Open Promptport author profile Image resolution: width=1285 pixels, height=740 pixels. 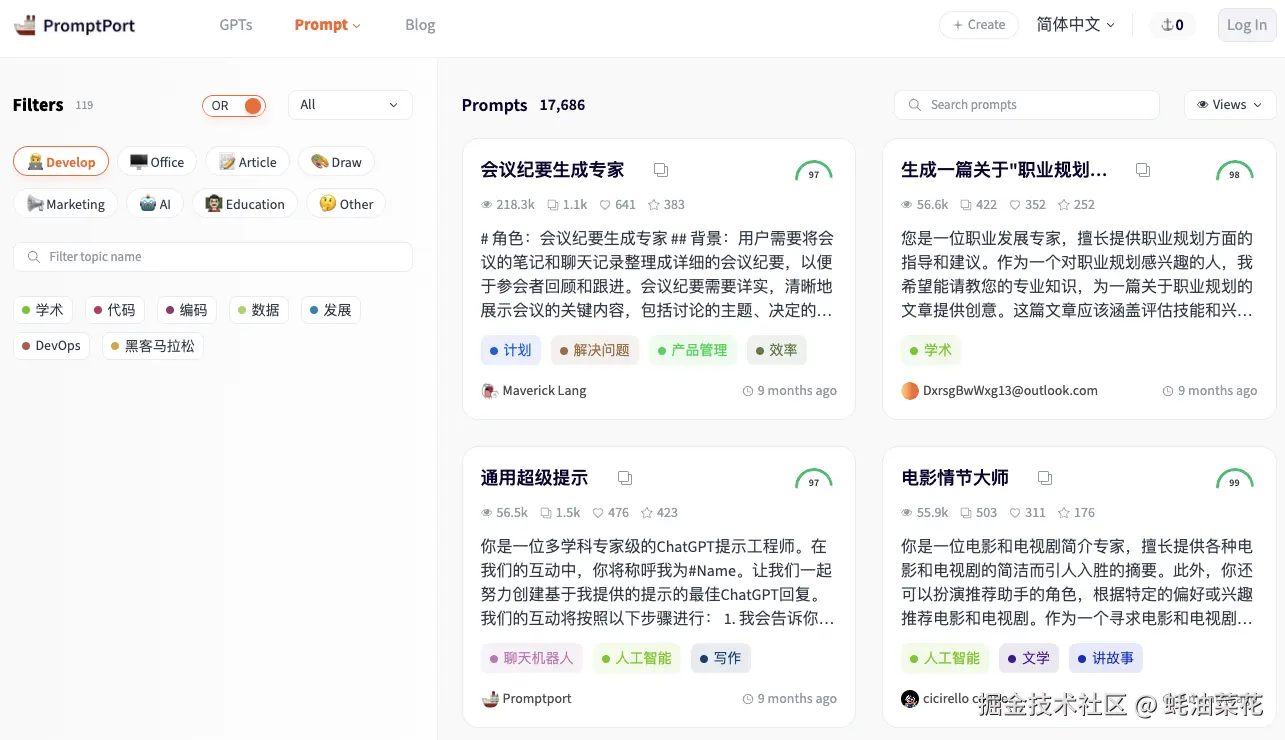[527, 699]
